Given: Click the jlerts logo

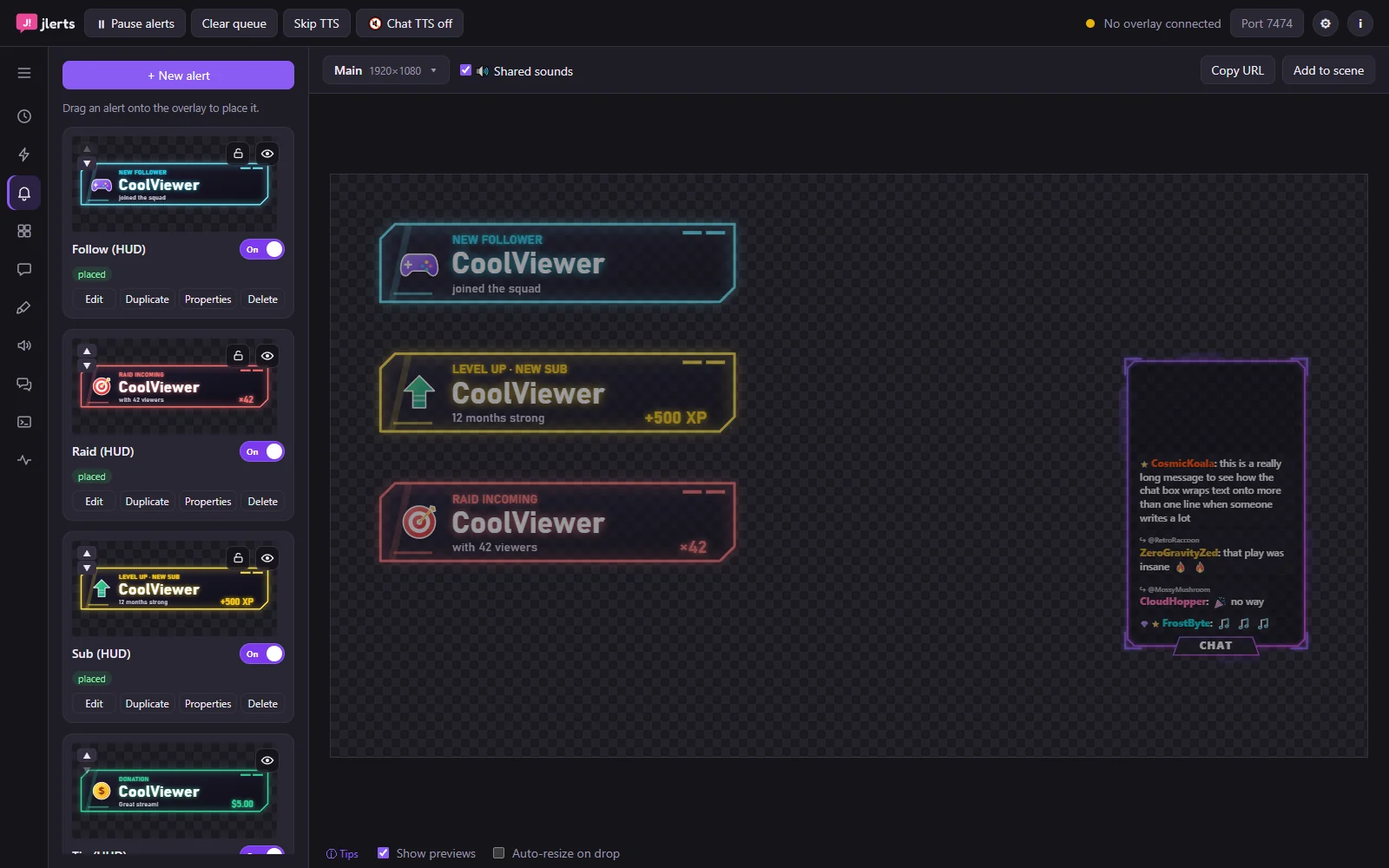Looking at the screenshot, I should click(x=46, y=23).
